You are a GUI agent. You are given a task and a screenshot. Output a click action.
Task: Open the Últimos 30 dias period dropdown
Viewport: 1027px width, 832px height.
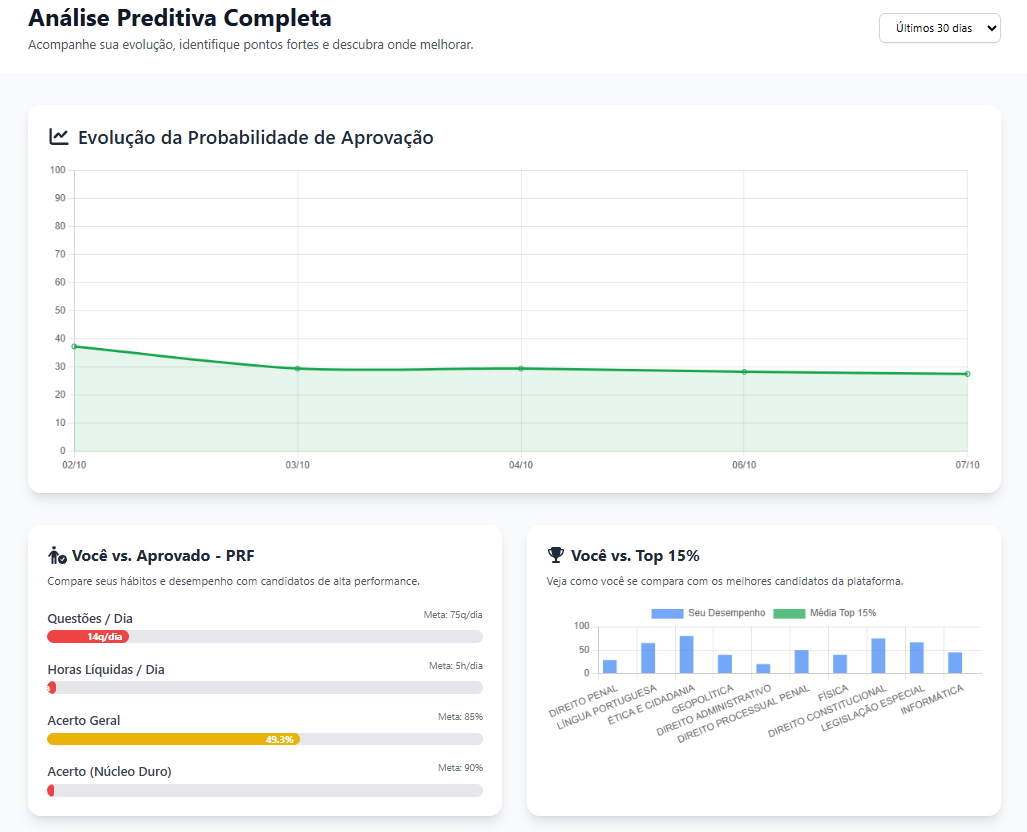click(x=939, y=28)
